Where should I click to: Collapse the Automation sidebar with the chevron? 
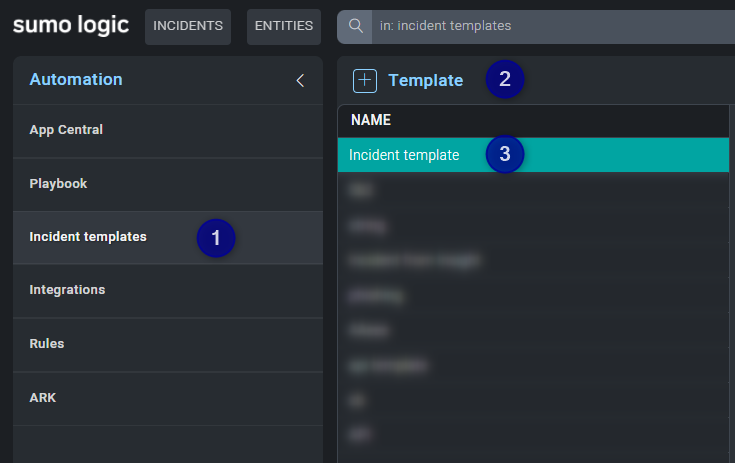point(300,80)
